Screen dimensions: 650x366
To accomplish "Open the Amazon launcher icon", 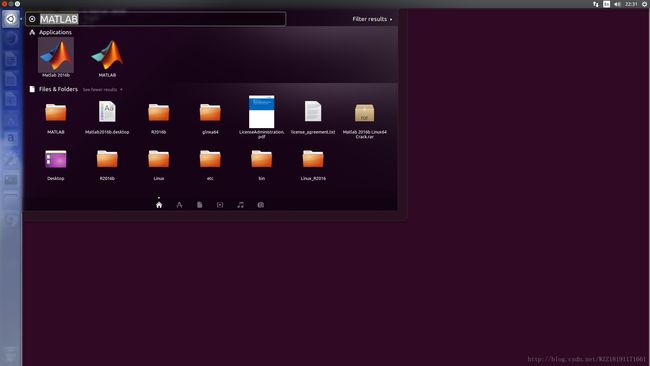I will (x=11, y=138).
